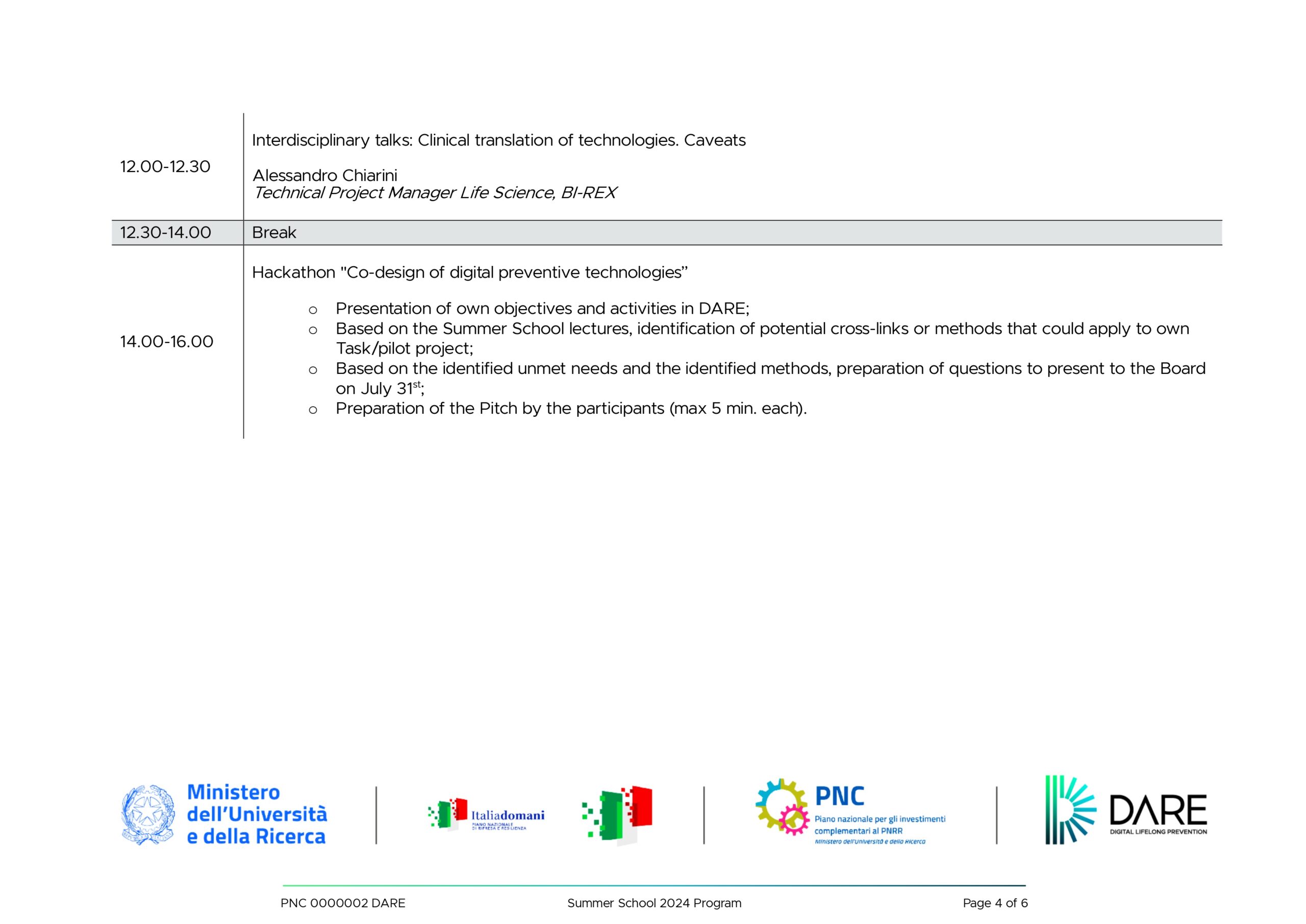The width and height of the screenshot is (1306, 924).
Task: Click bullet Presentation of own objectives
Action: 543,308
